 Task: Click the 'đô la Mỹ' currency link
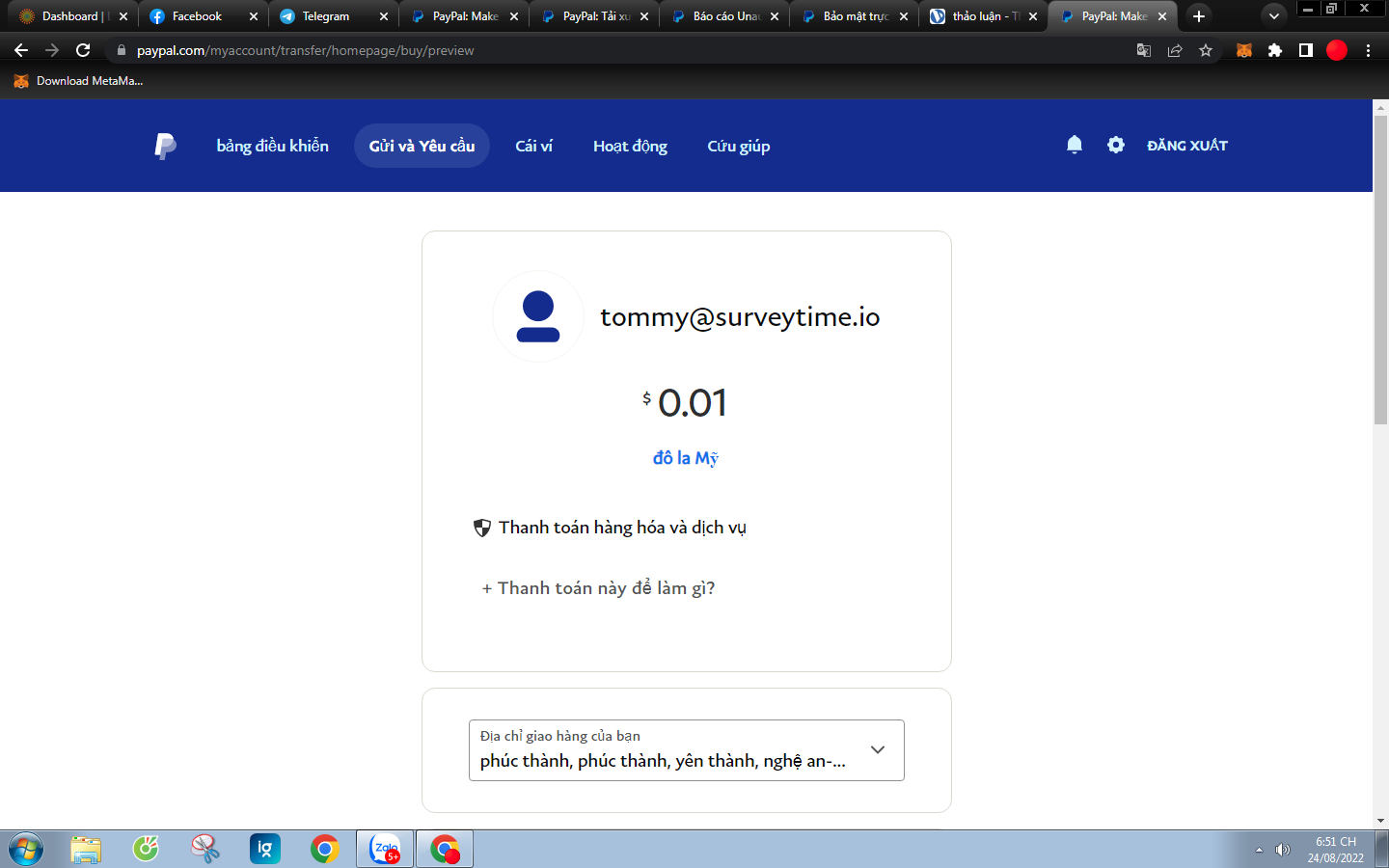(686, 458)
